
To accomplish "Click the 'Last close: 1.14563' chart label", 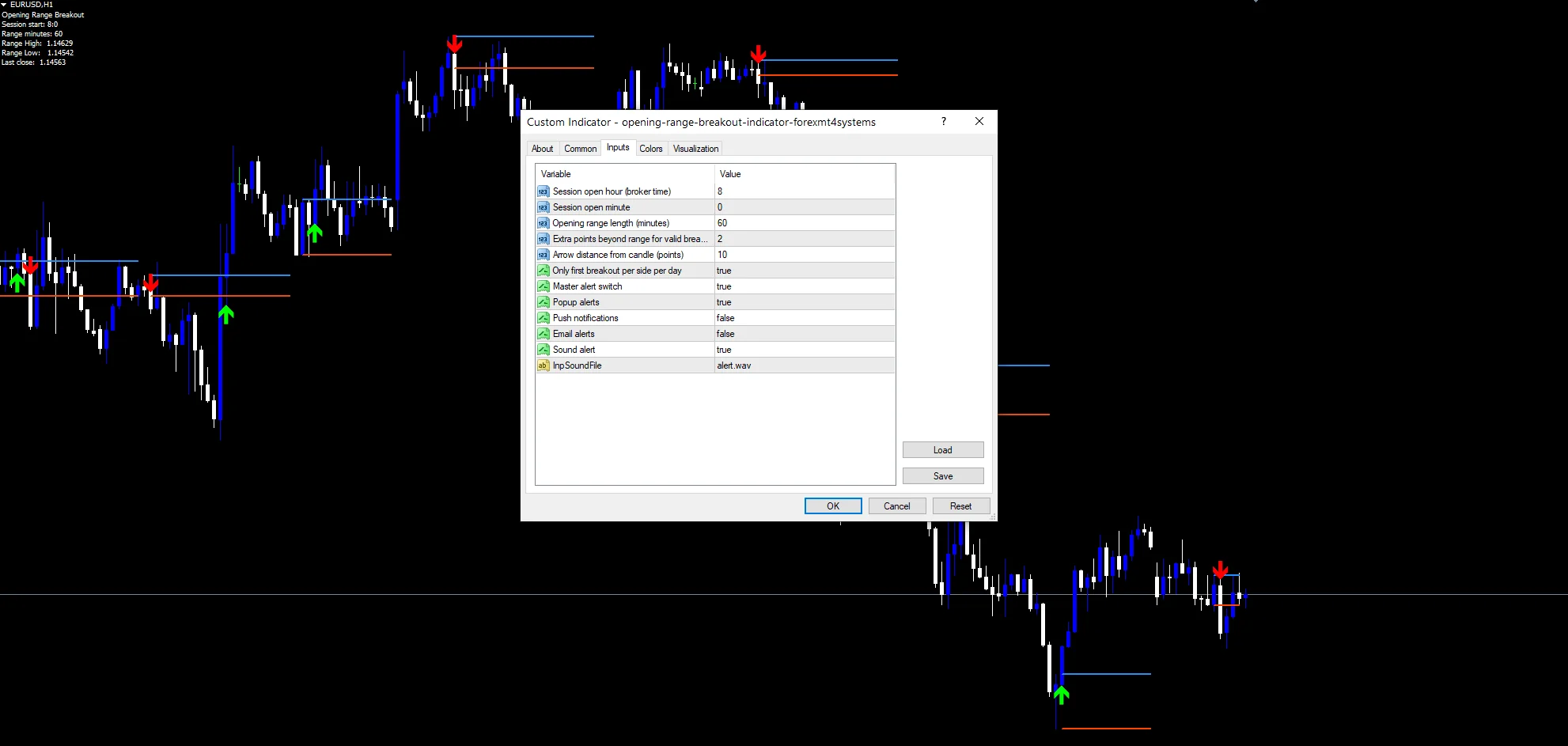I will click(33, 62).
